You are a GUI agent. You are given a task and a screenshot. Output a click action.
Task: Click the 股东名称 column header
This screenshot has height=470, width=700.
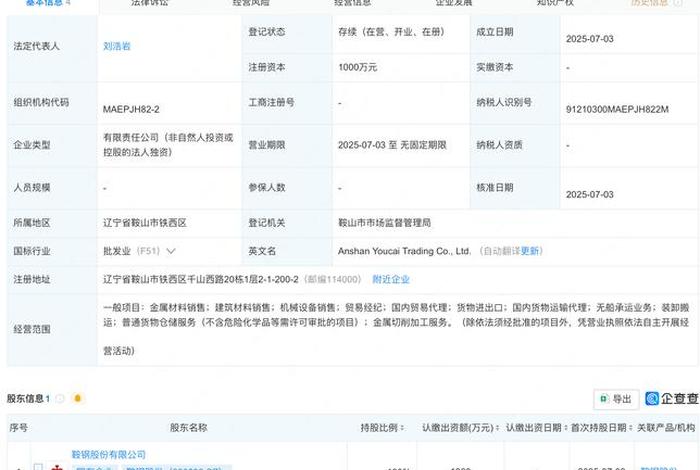188,428
